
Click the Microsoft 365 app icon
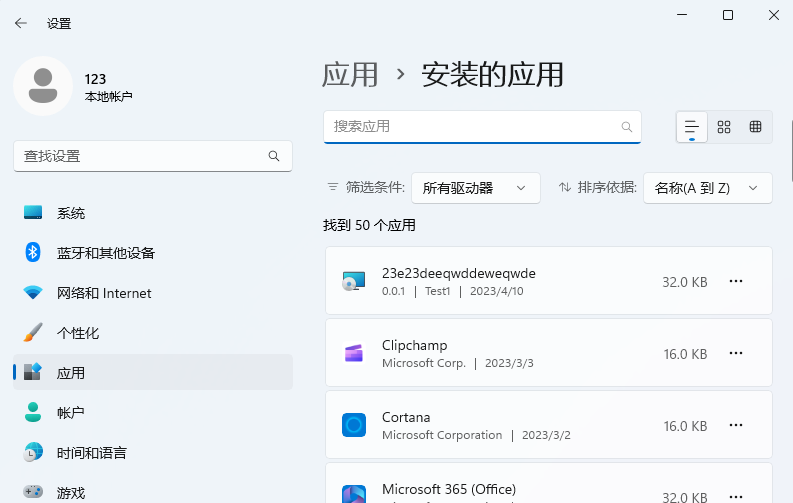tap(354, 494)
